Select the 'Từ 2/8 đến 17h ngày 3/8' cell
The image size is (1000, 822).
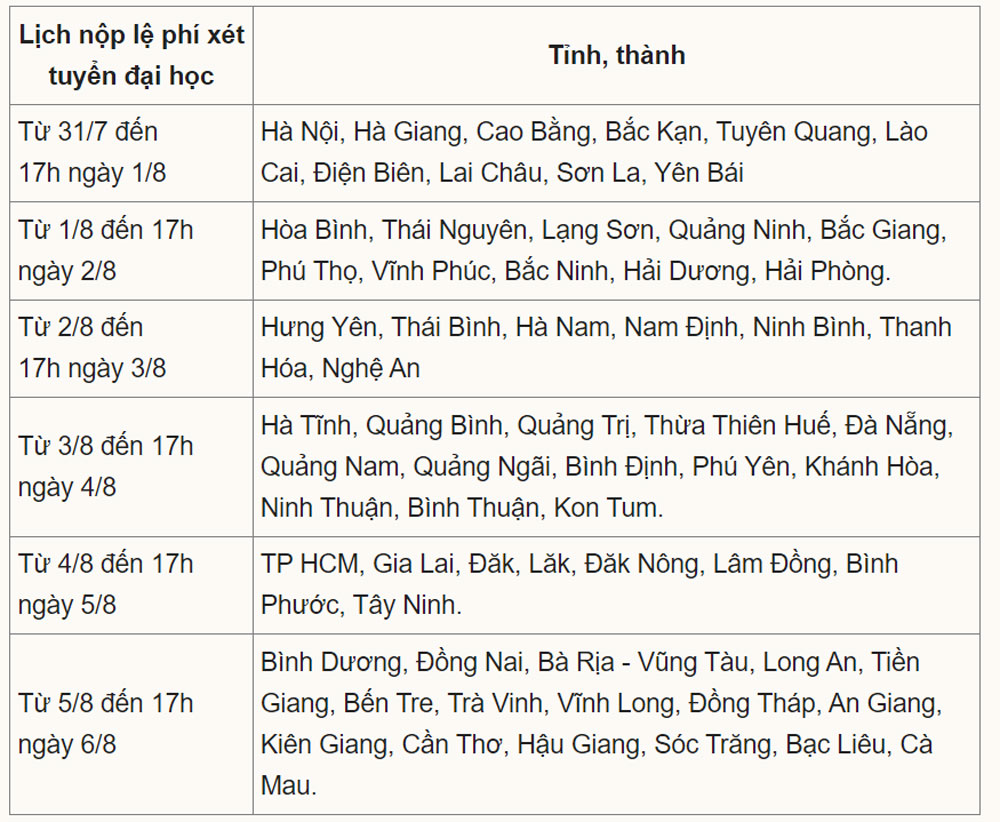tap(131, 349)
